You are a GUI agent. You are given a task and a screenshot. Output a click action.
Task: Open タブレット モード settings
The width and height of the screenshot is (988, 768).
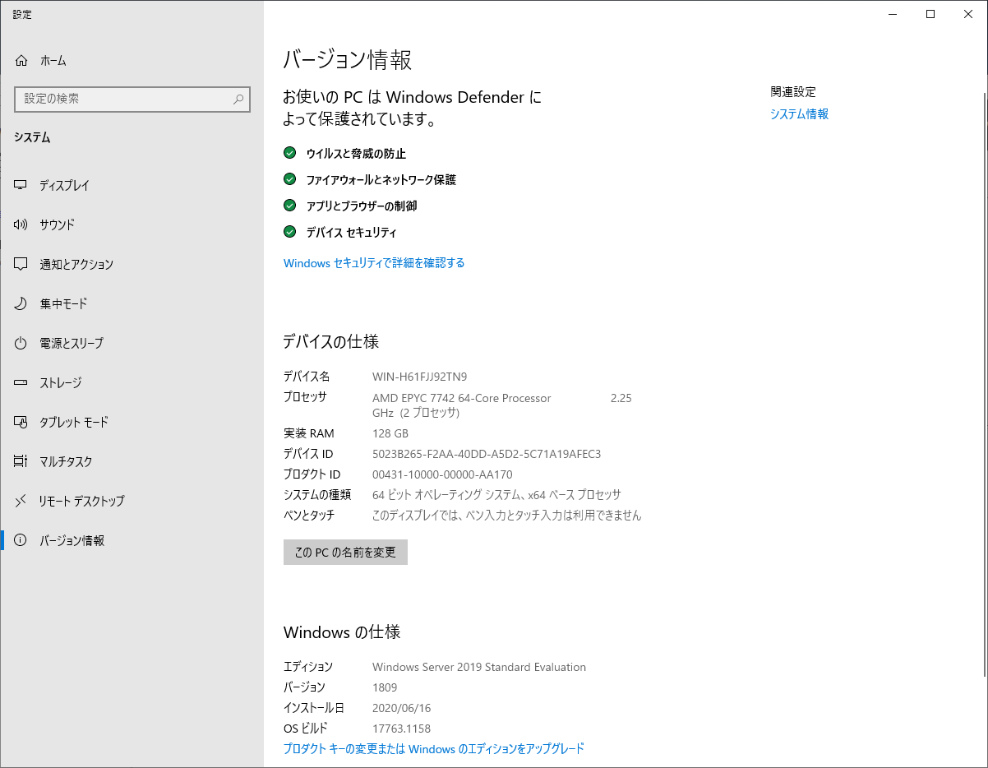point(132,422)
